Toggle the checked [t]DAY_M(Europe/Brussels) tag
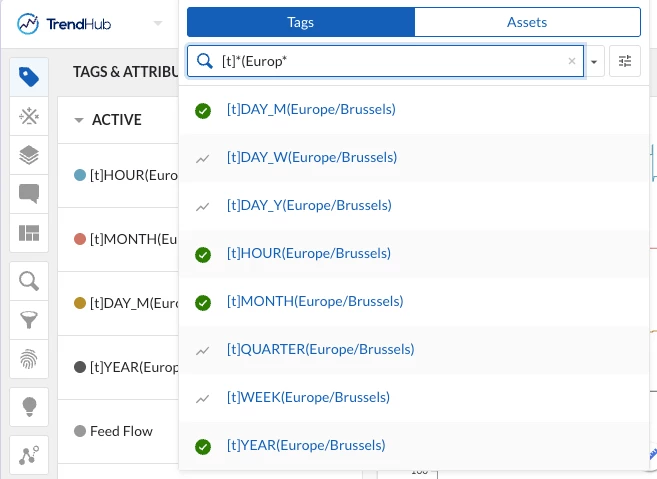This screenshot has width=657, height=479. [x=203, y=110]
